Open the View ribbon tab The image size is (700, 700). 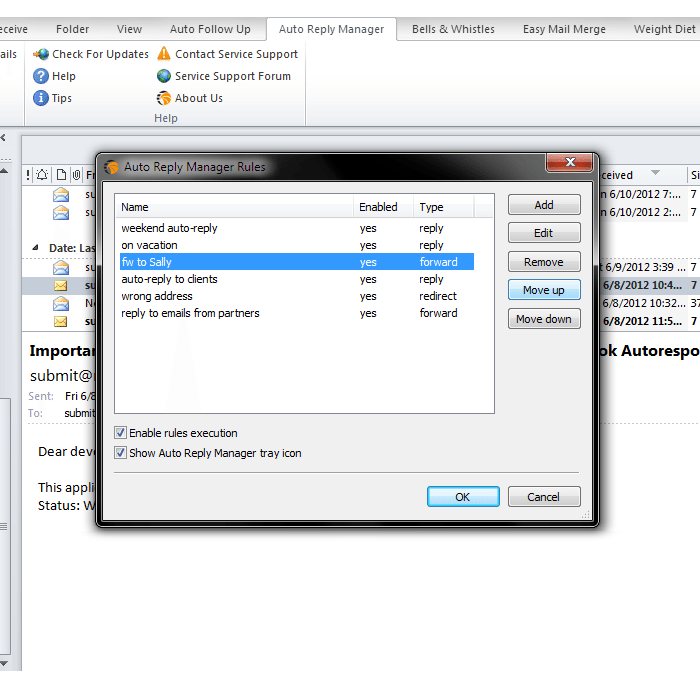tap(129, 29)
